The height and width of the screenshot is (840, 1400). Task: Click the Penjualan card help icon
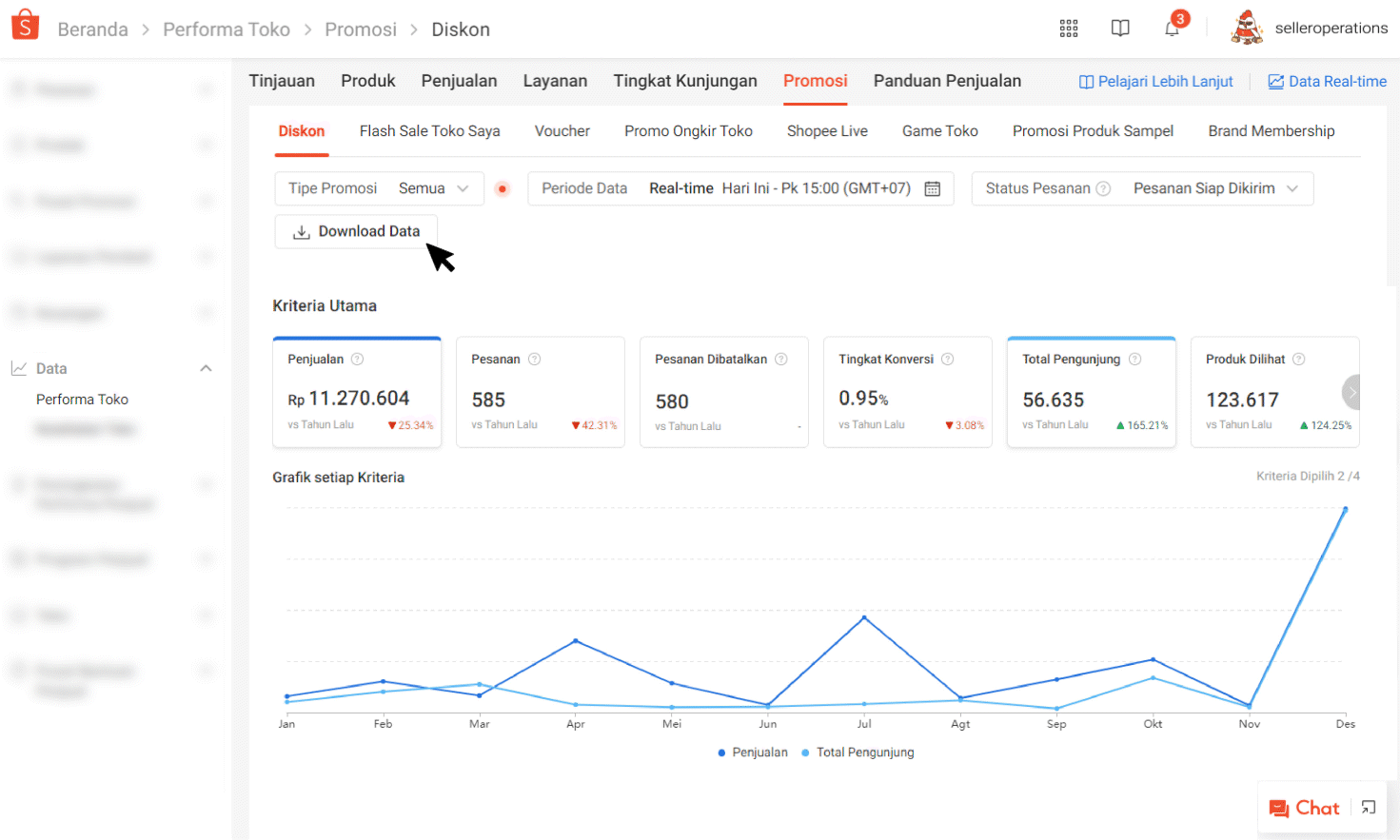357,359
